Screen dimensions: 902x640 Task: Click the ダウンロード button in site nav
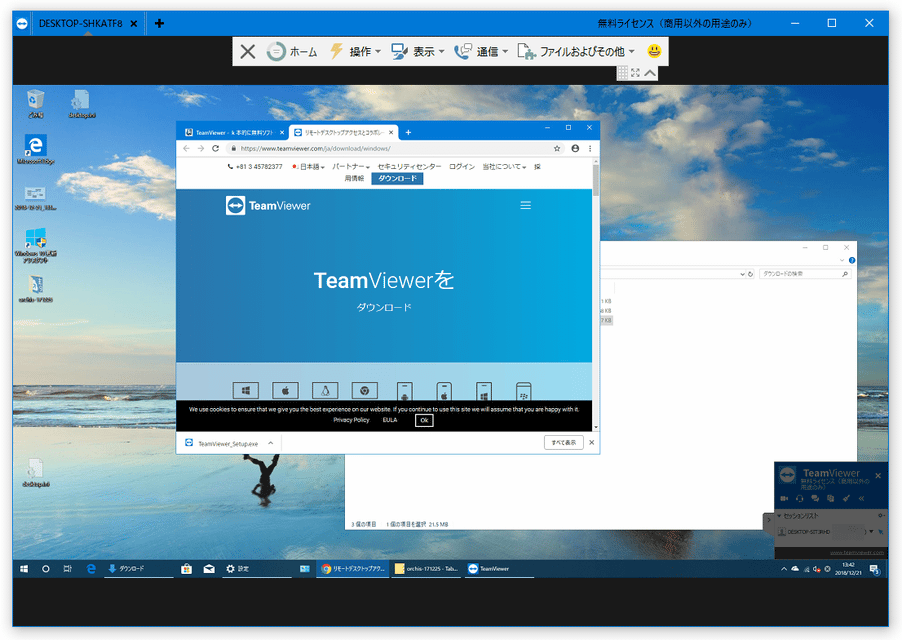point(397,179)
